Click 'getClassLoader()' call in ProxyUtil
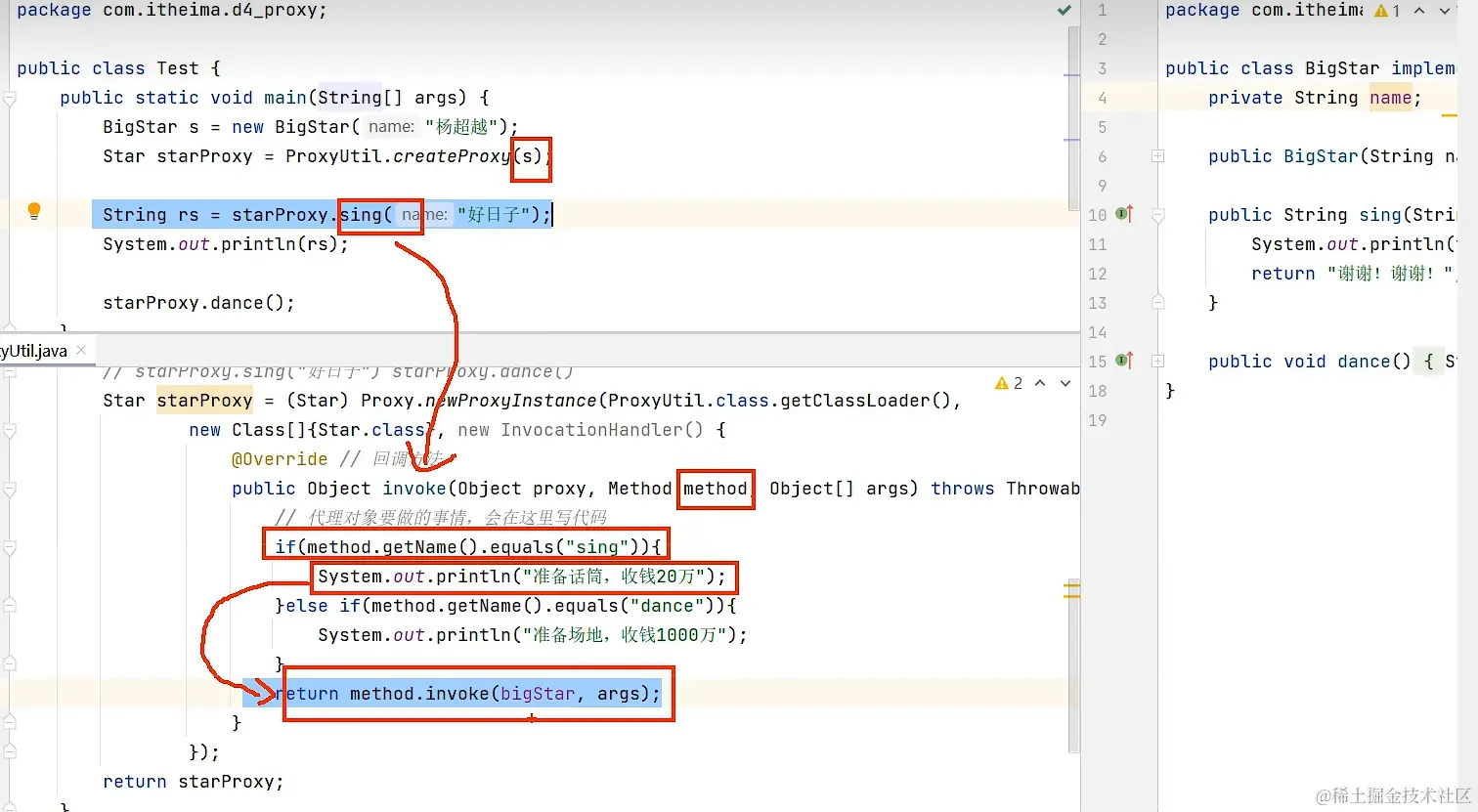The width and height of the screenshot is (1478, 812). tap(860, 401)
